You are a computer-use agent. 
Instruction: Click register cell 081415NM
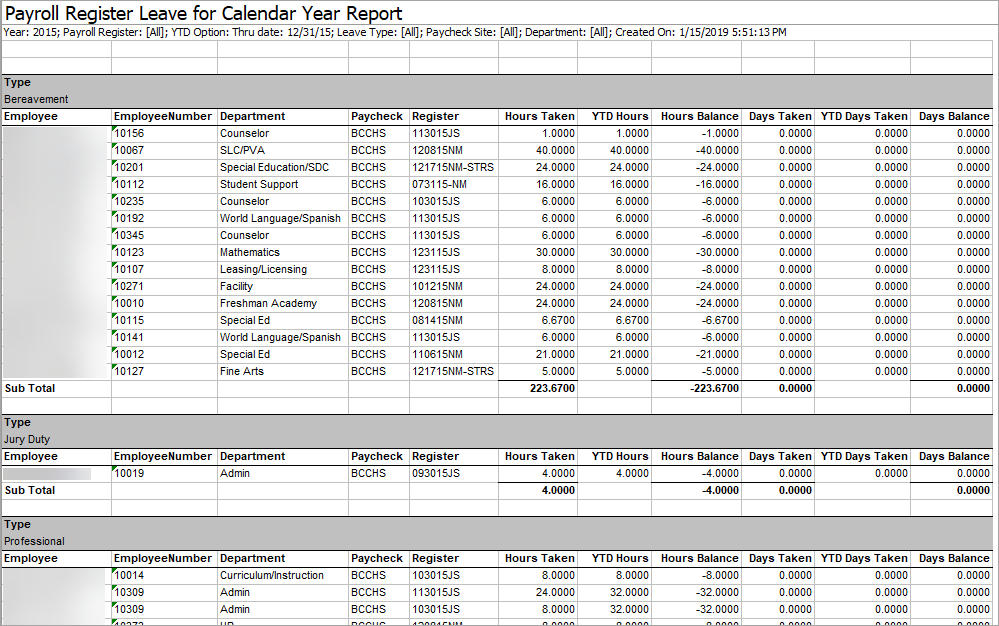pos(437,320)
